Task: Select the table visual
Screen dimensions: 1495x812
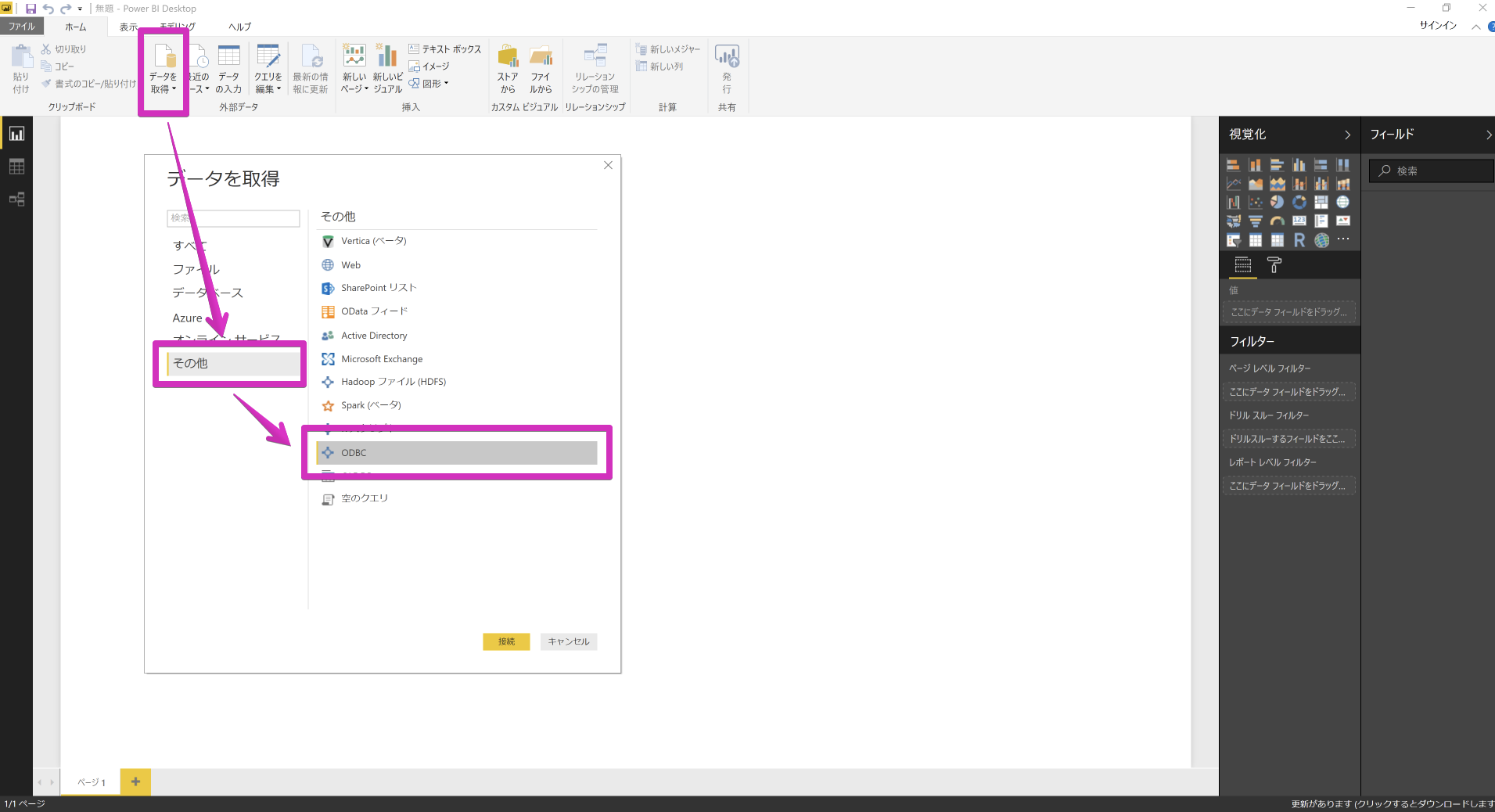Action: pyautogui.click(x=1256, y=239)
